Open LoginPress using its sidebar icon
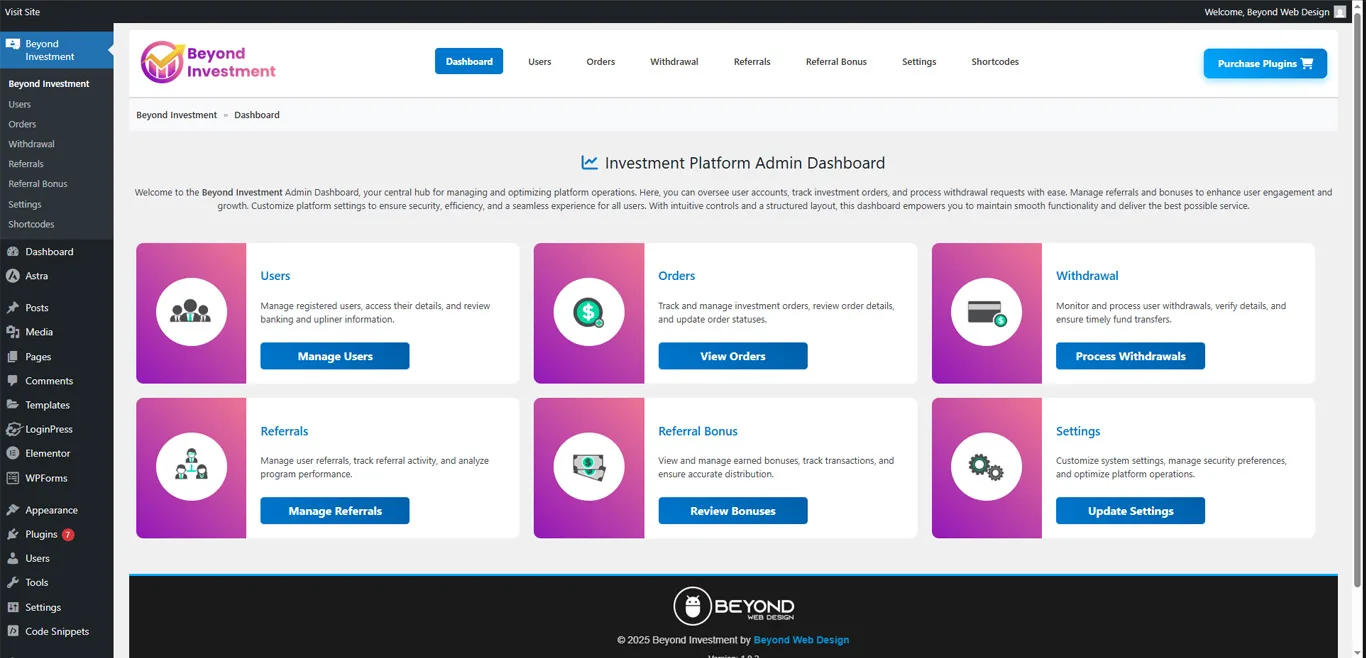This screenshot has width=1366, height=658. click(x=12, y=429)
